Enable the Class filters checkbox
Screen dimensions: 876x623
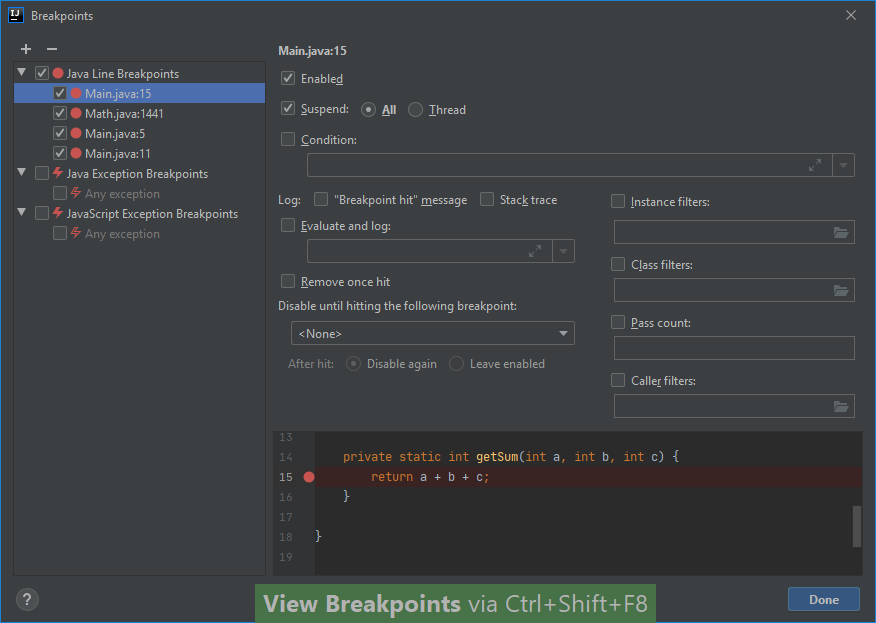pos(618,264)
